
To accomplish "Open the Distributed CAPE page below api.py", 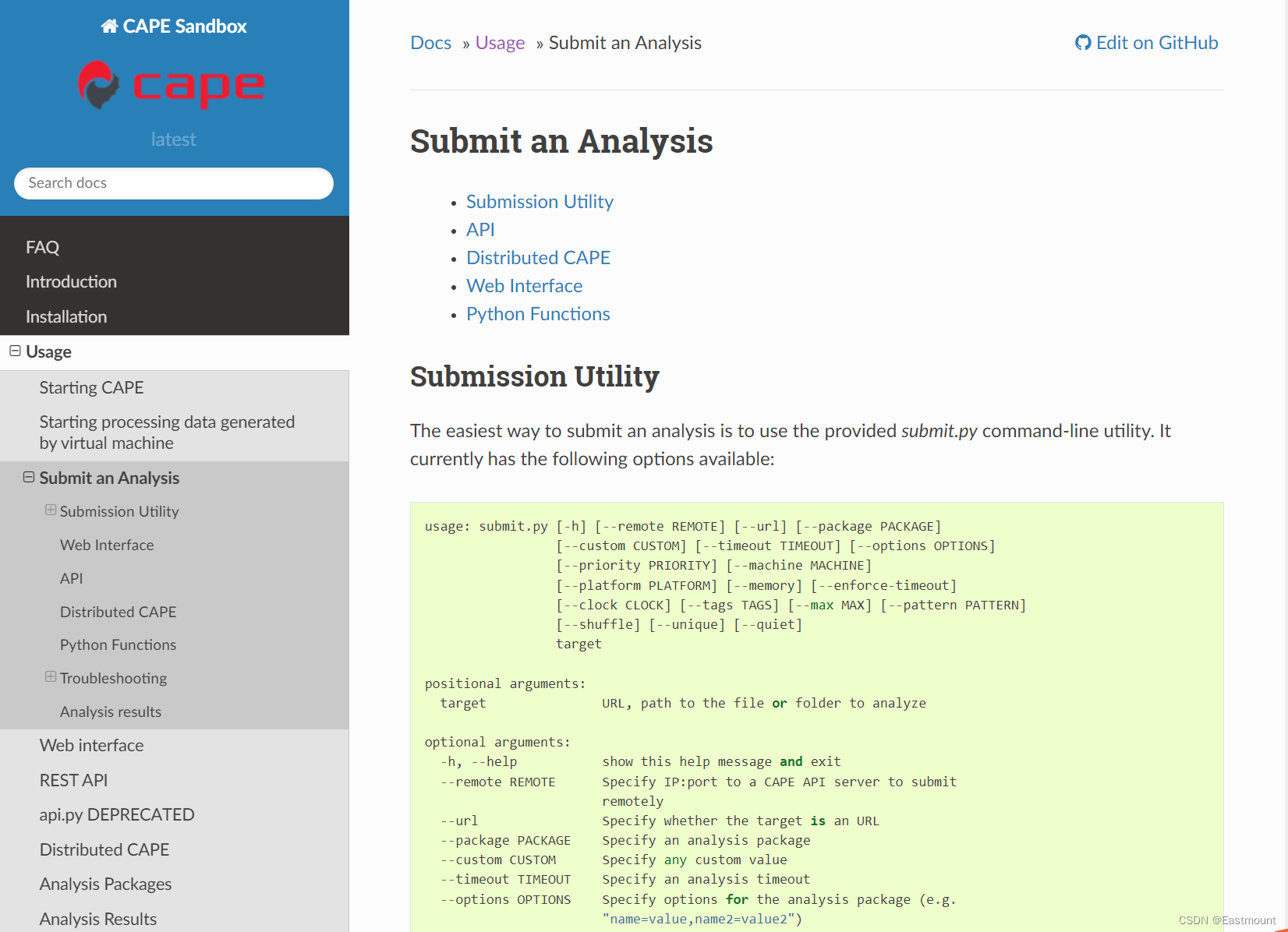I will [x=104, y=849].
